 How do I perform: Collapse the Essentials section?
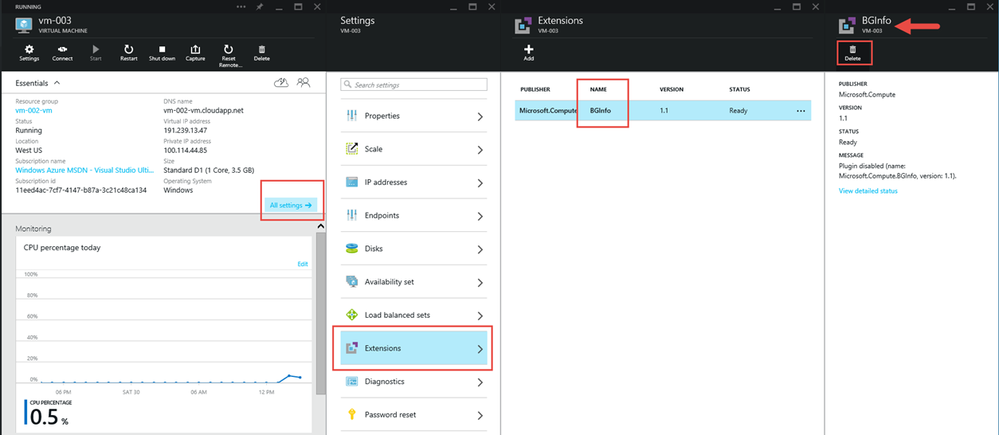pyautogui.click(x=57, y=83)
